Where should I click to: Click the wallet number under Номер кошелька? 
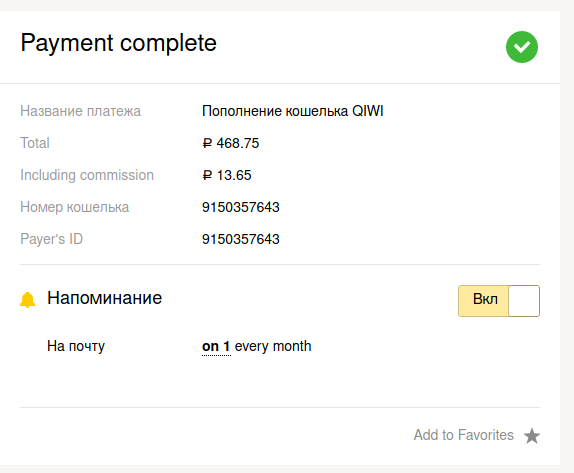[241, 207]
